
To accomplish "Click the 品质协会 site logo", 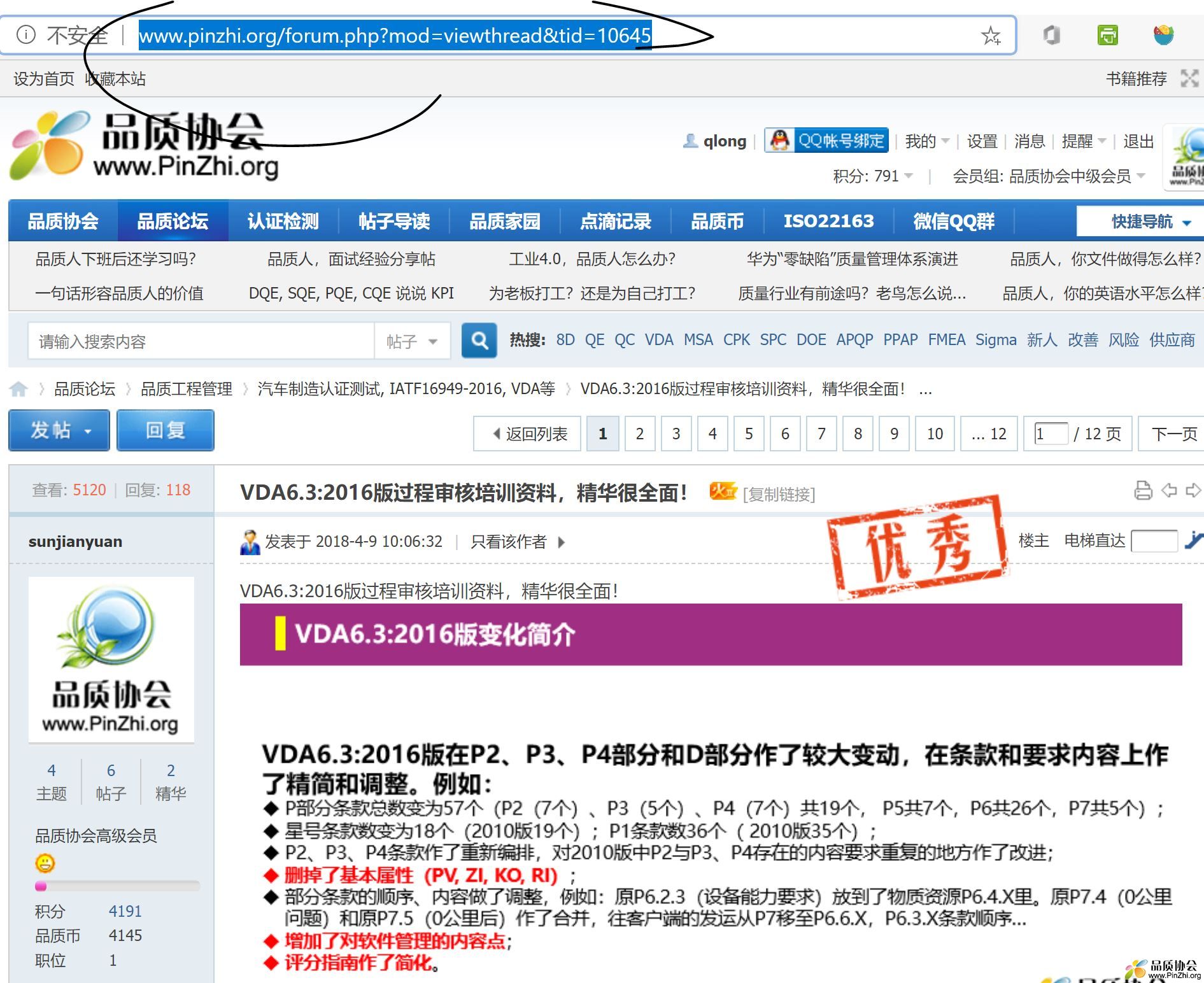I will click(x=145, y=146).
